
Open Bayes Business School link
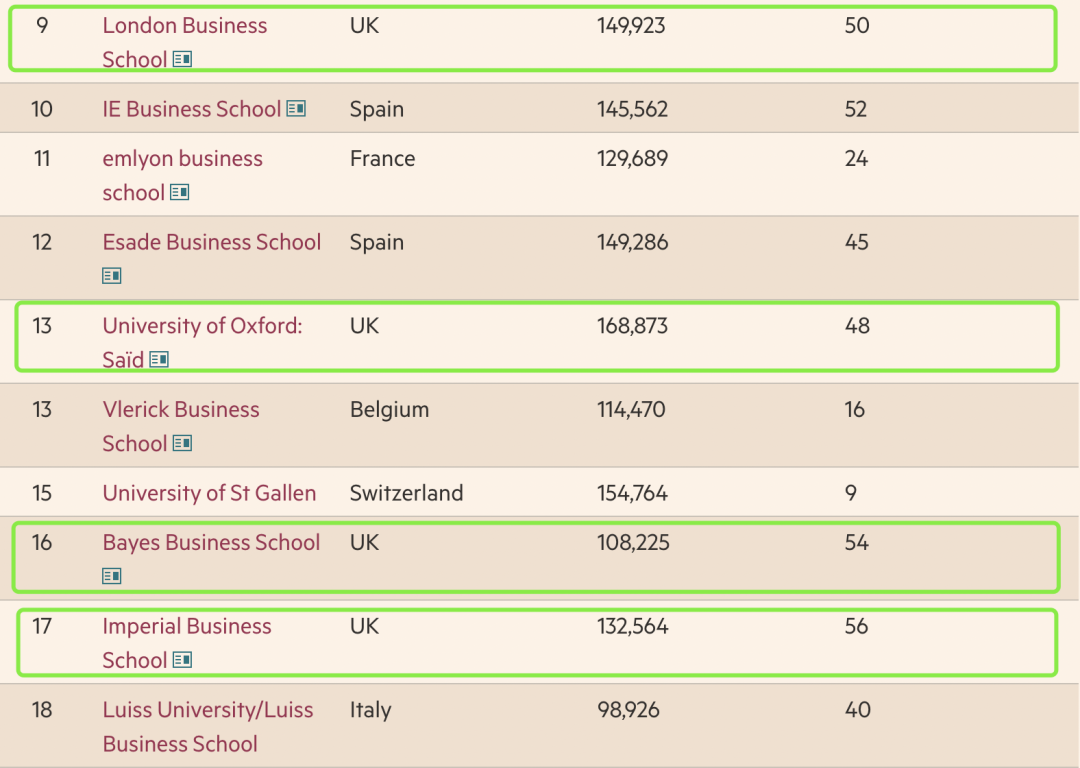[211, 542]
